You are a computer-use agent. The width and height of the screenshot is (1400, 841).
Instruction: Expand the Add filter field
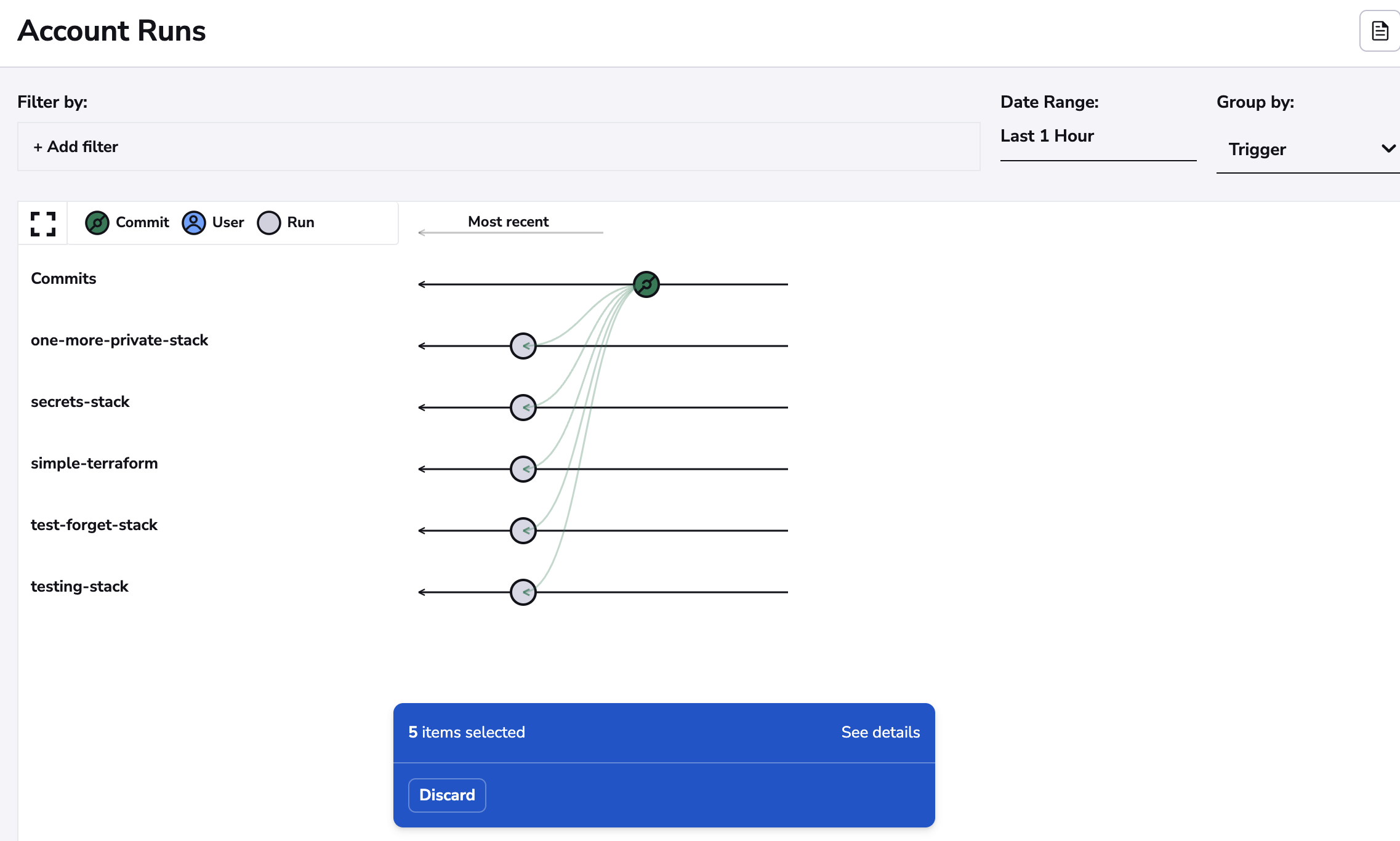click(x=76, y=147)
